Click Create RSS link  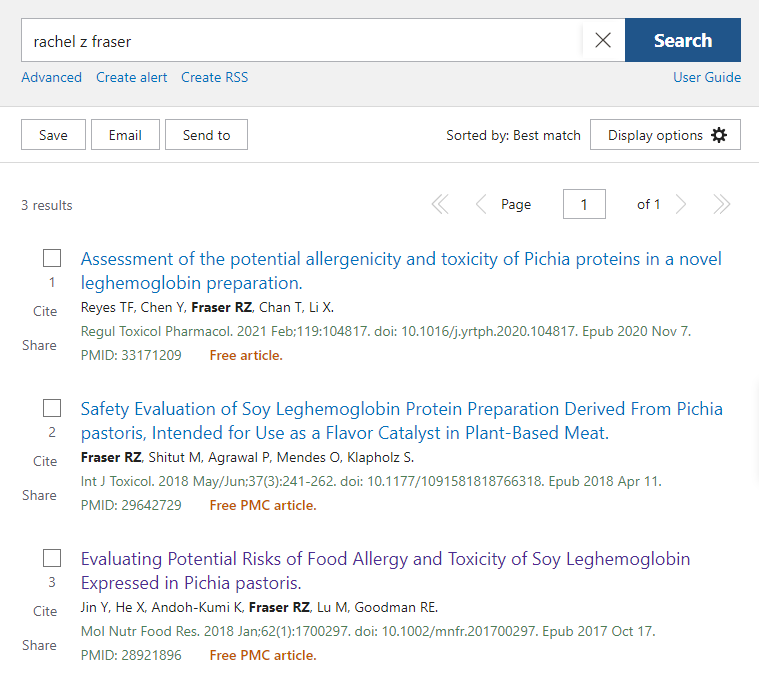tap(214, 77)
